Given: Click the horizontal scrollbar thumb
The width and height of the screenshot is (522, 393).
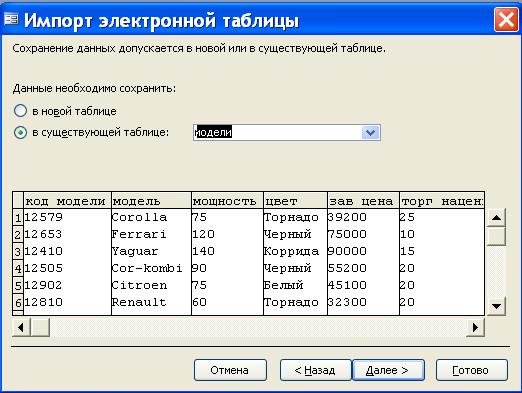Looking at the screenshot, I should [x=40, y=327].
